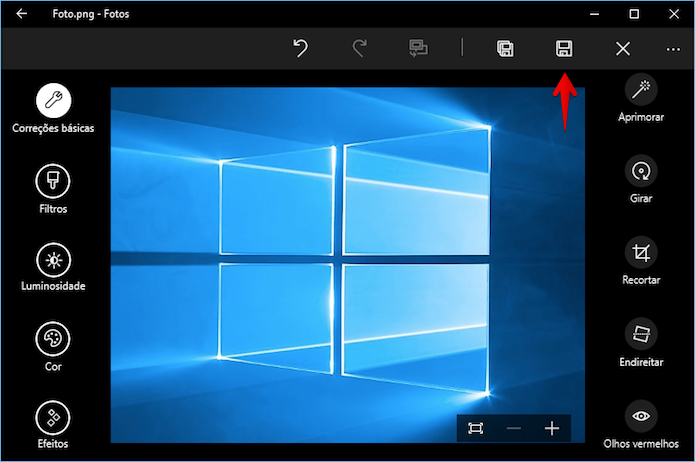Open the more options ellipsis menu

click(x=673, y=49)
